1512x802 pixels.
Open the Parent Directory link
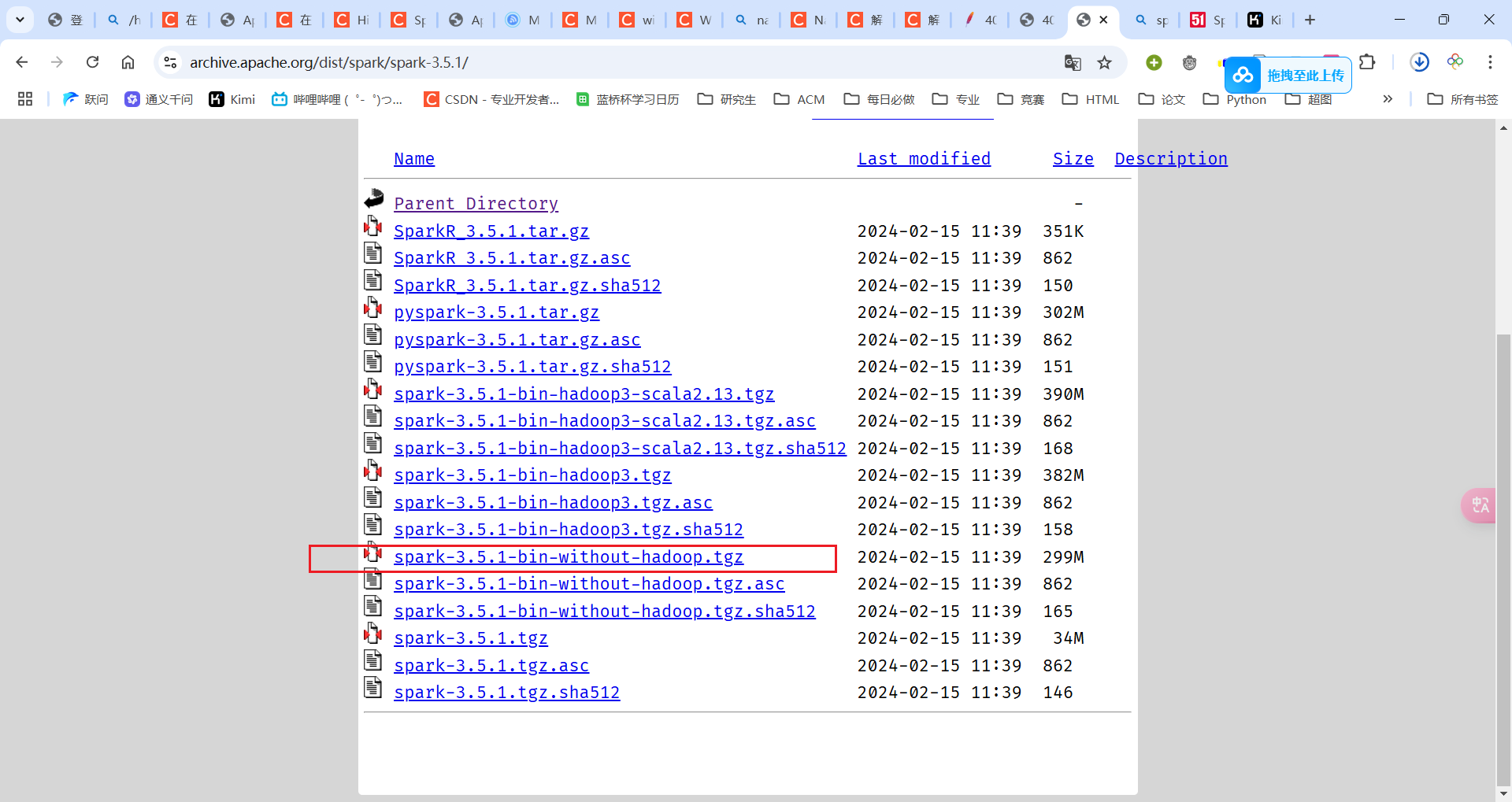coord(476,203)
